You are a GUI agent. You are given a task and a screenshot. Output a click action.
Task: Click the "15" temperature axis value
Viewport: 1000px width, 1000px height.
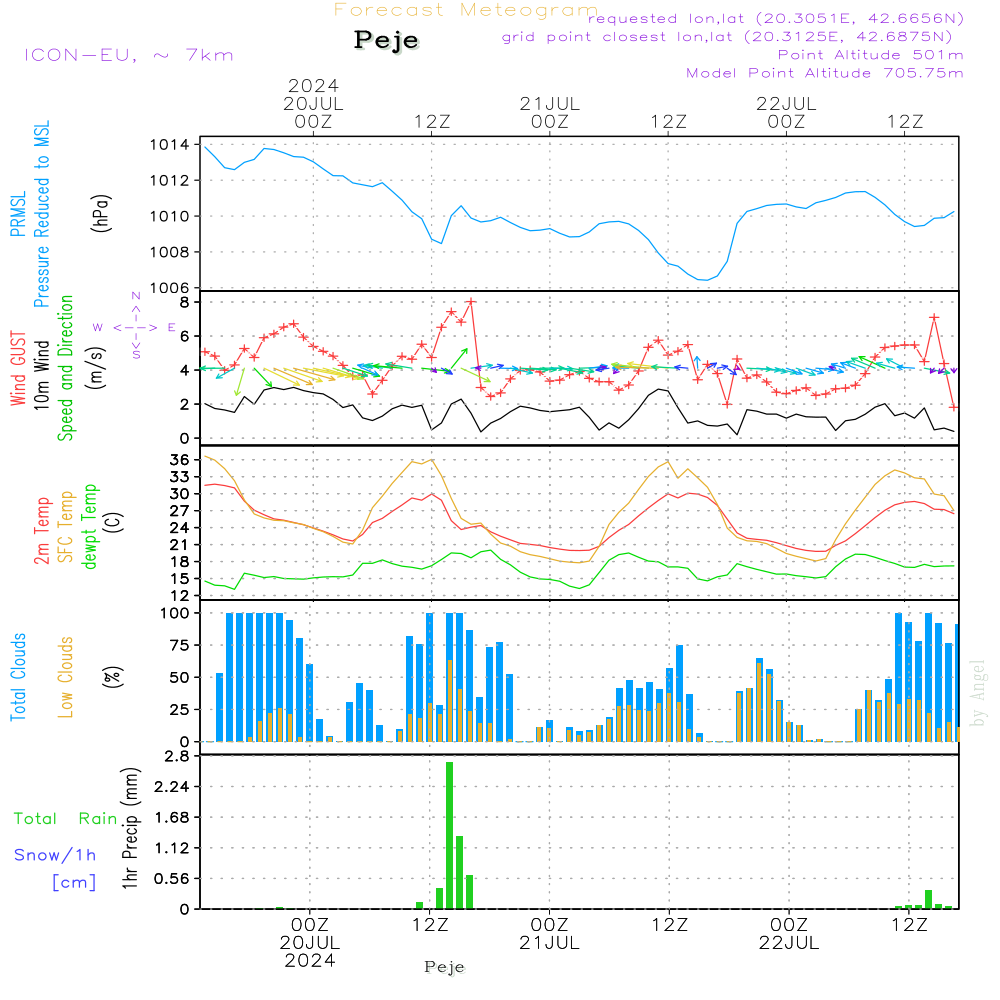180,579
